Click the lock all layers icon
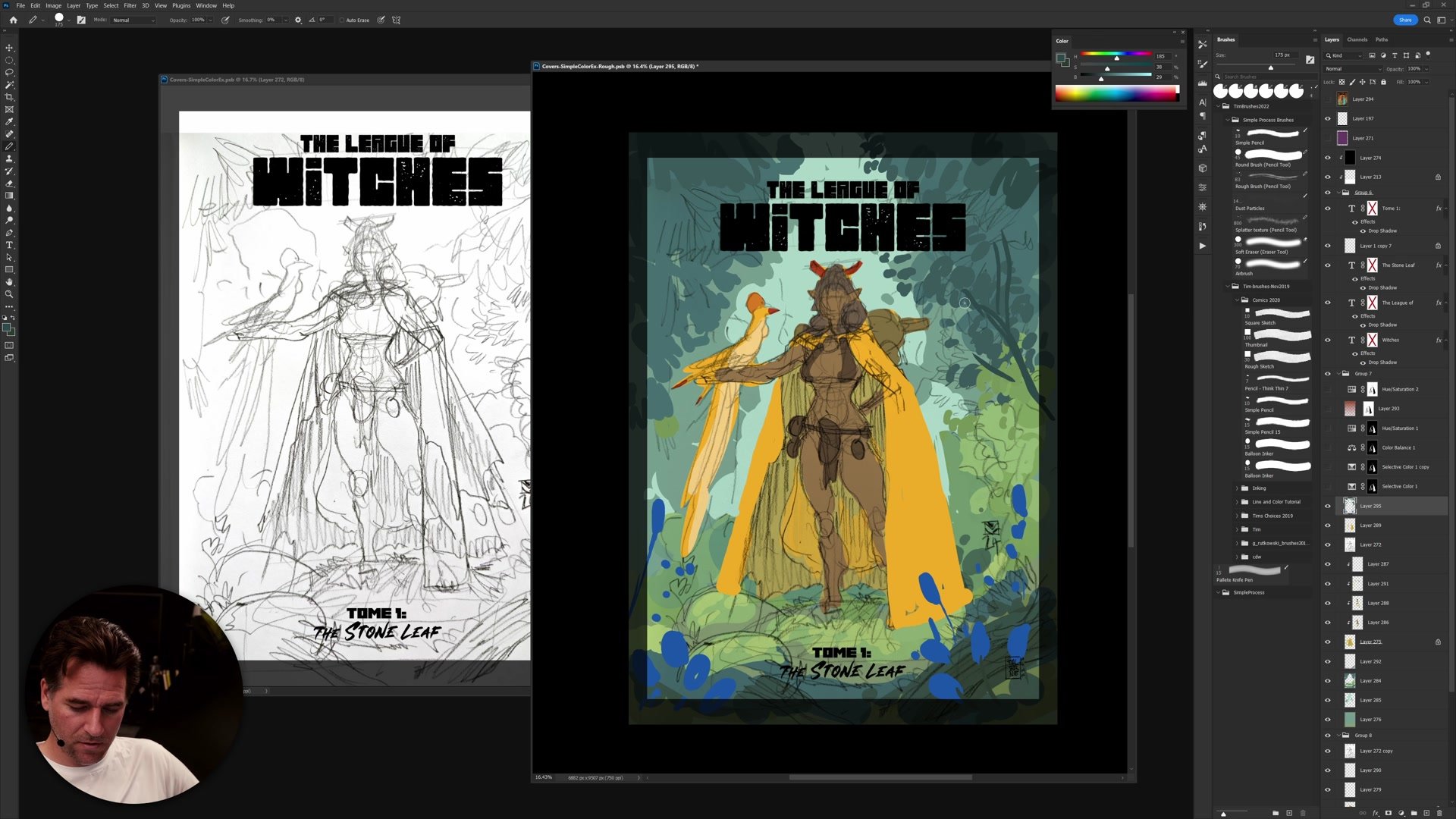 1383,82
